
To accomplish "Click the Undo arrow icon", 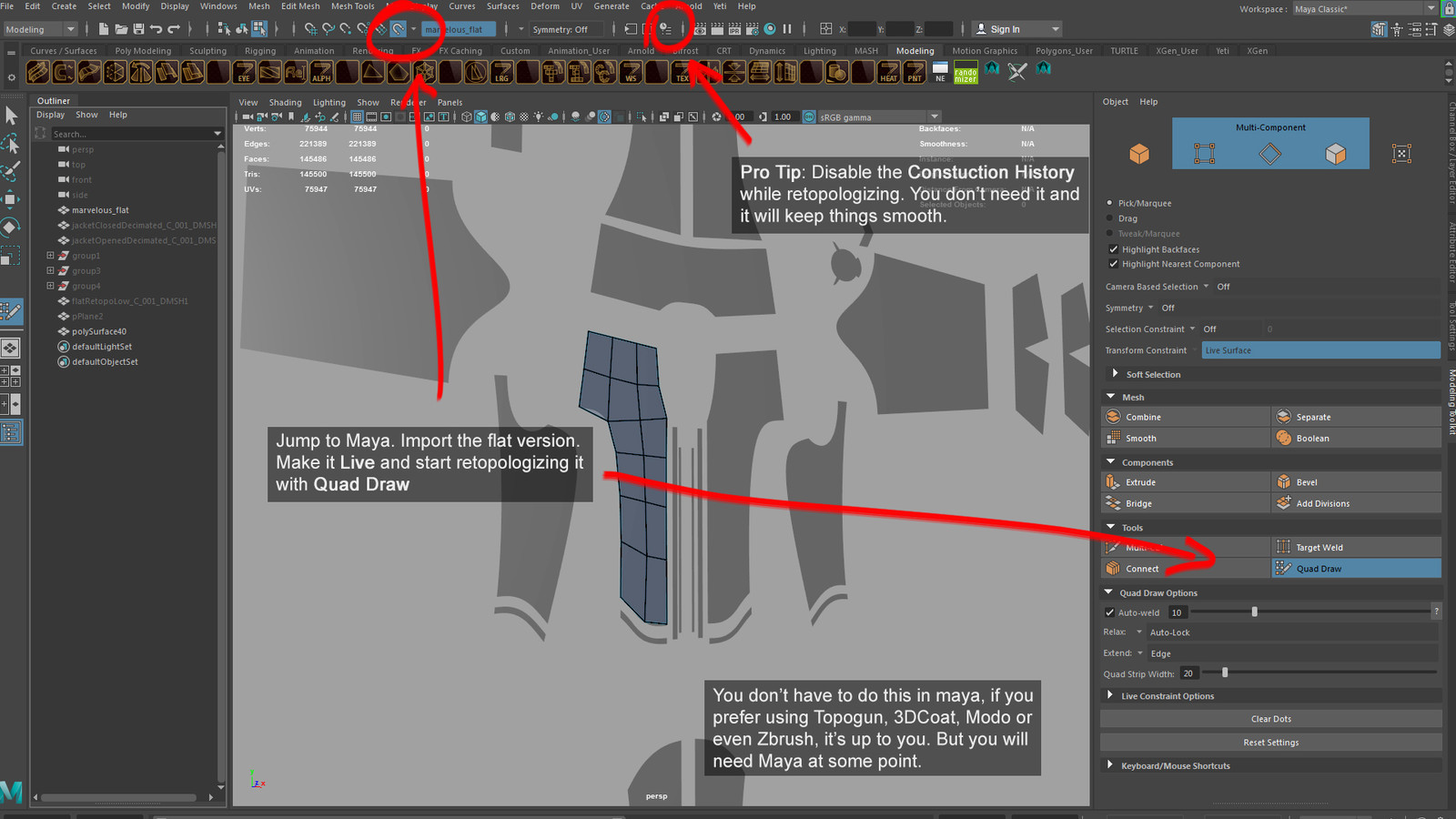I will coord(156,29).
